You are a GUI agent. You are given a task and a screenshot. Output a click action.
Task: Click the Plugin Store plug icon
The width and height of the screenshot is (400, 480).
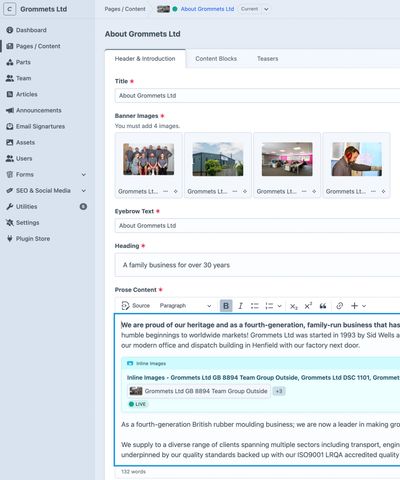10,238
